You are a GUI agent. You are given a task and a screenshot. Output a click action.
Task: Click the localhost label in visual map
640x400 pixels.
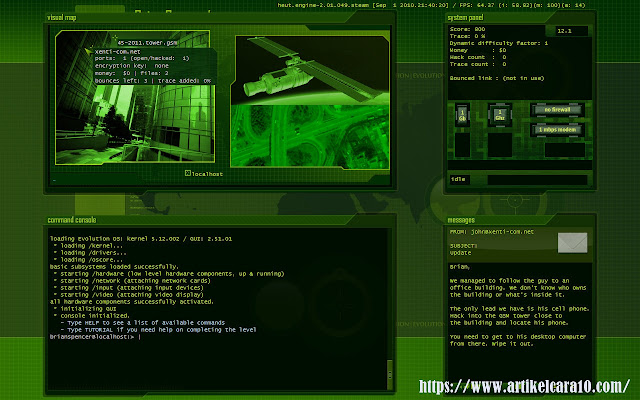[x=207, y=174]
